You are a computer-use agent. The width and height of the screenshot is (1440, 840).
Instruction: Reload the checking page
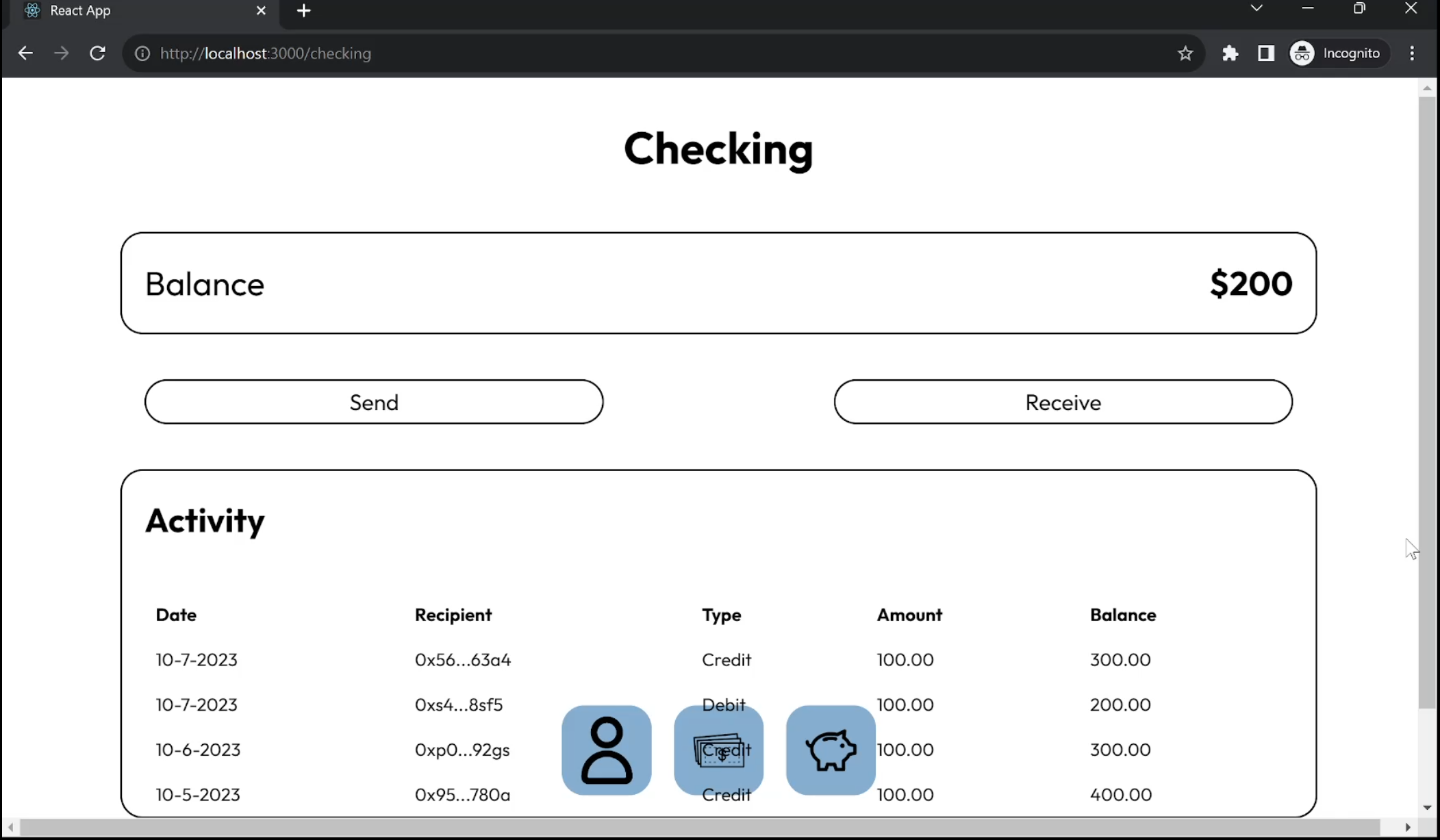(x=98, y=53)
